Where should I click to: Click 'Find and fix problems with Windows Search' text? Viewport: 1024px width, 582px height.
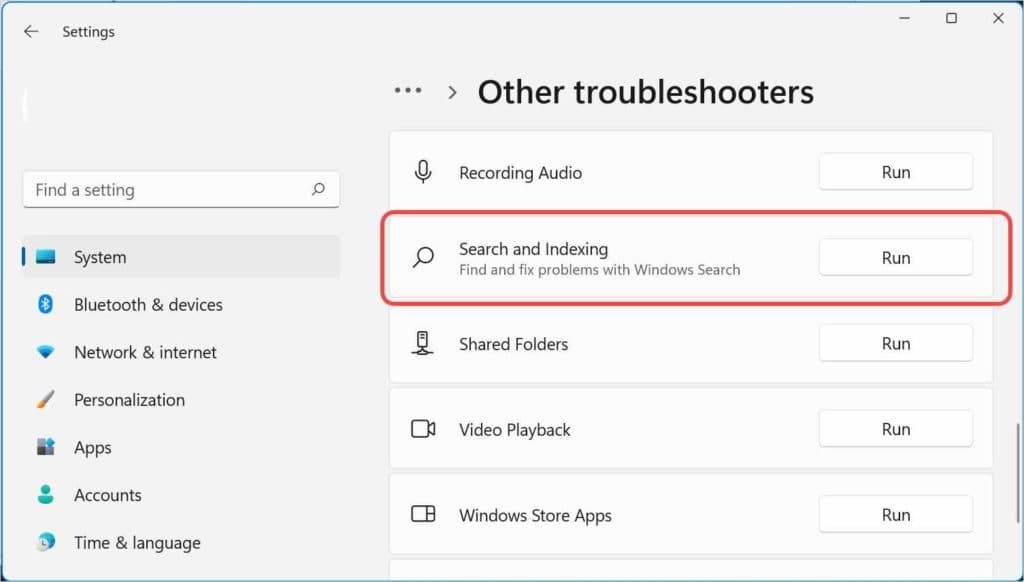[600, 270]
